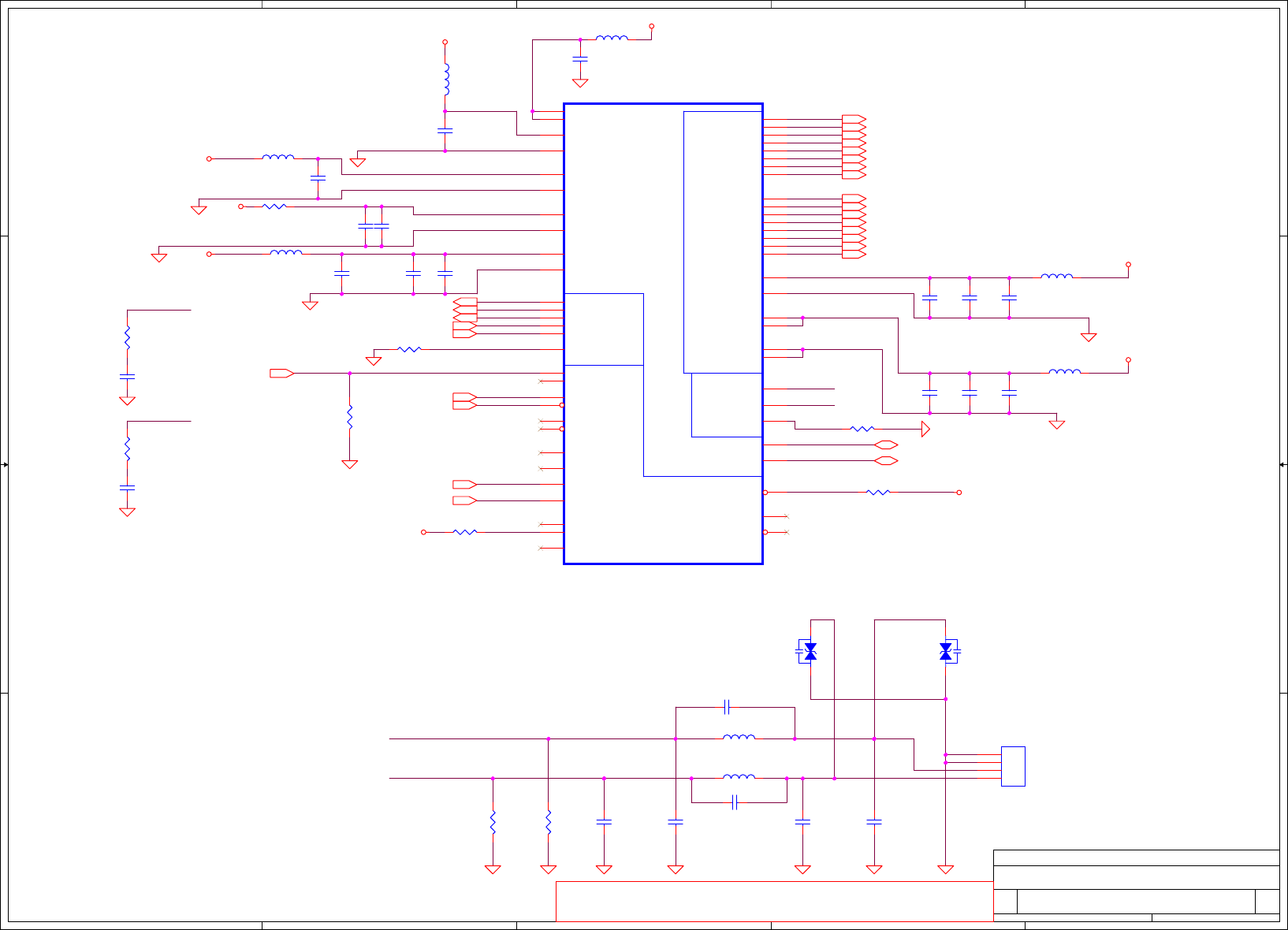Viewport: 1288px width, 930px height.
Task: Select the vertical pull-down resistor left of the IC
Action: point(349,418)
